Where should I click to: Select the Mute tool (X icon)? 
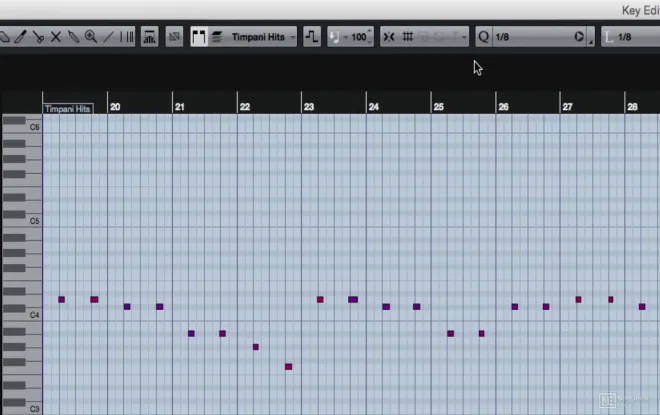click(x=56, y=37)
